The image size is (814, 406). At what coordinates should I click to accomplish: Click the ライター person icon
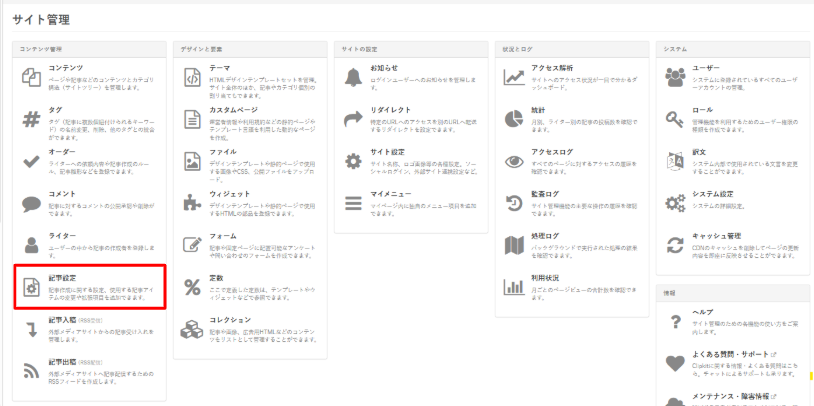31,245
